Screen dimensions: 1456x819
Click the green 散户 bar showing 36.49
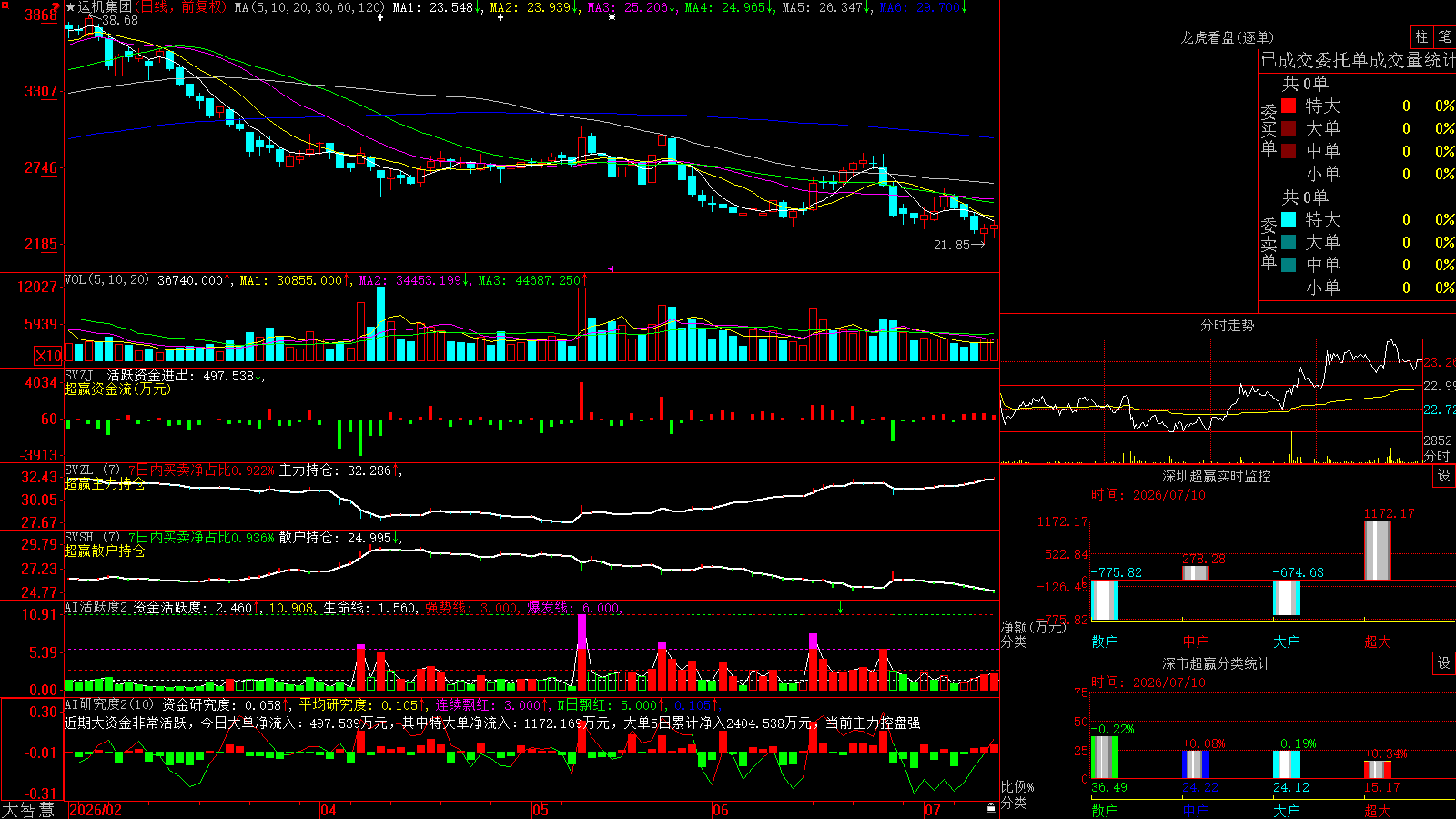1105,758
